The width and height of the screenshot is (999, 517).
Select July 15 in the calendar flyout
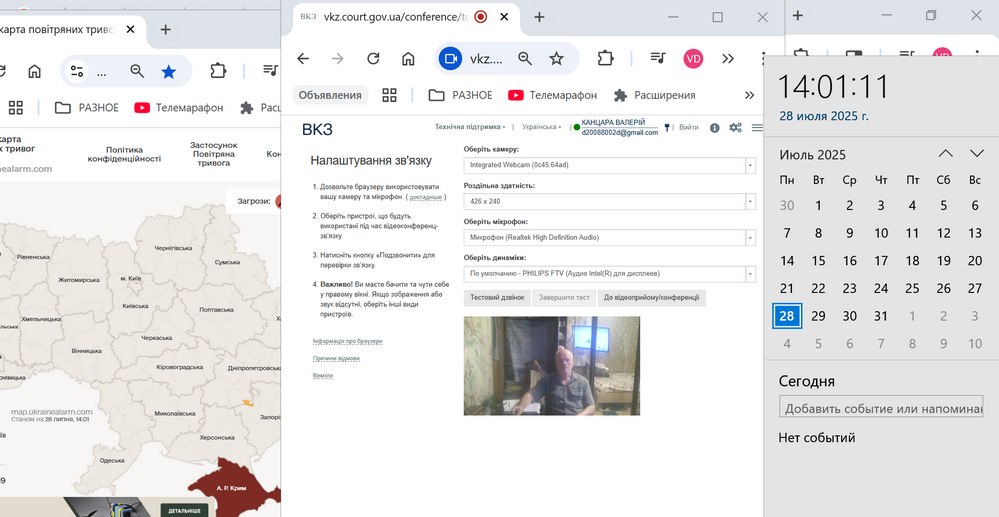pyautogui.click(x=818, y=261)
